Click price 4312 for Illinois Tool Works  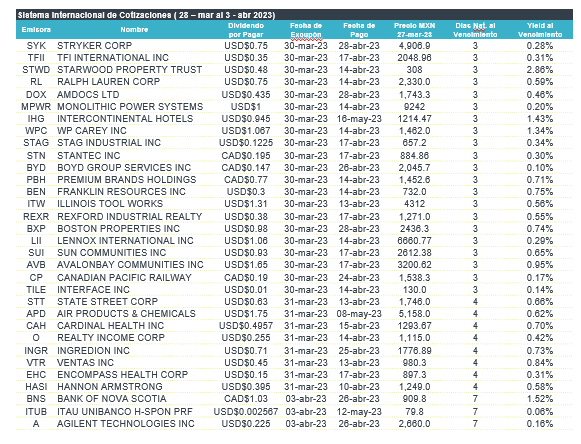[414, 204]
